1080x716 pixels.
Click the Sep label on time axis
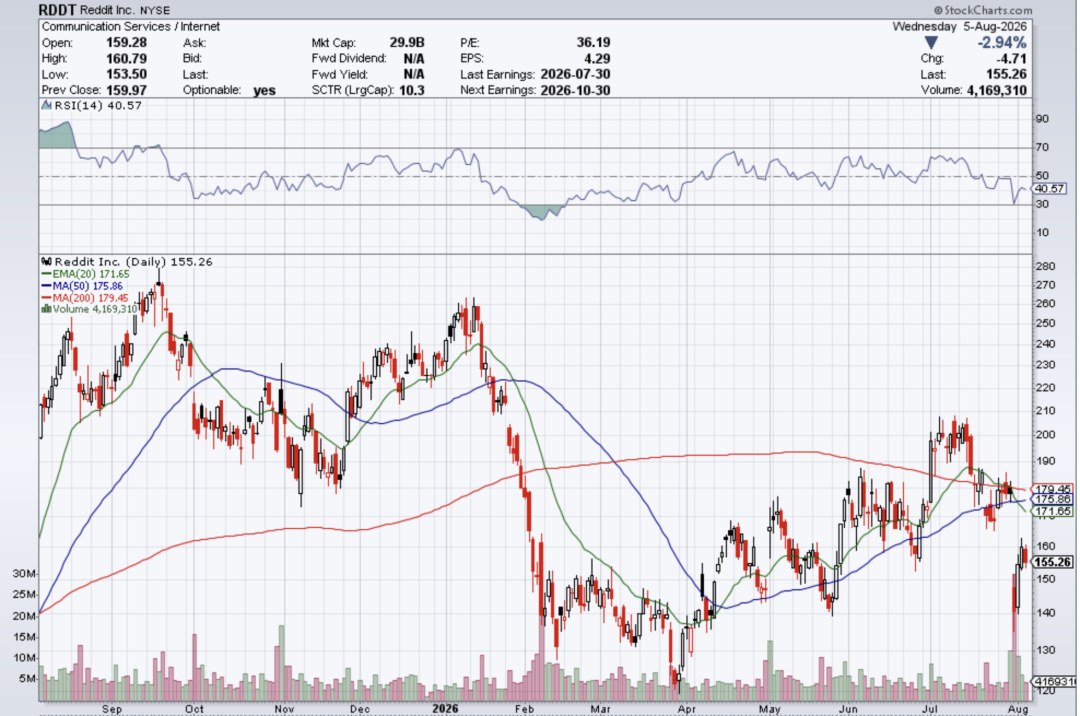click(x=112, y=708)
